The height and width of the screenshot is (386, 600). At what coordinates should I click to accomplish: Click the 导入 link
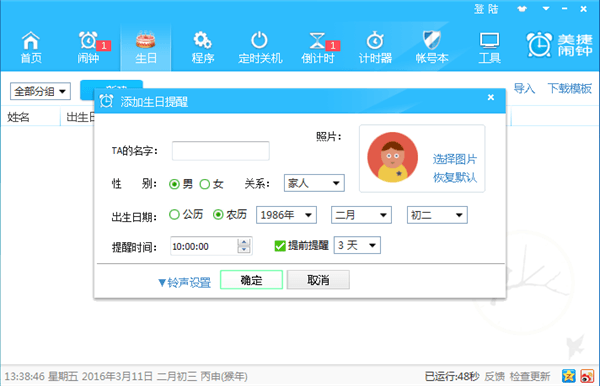point(524,89)
